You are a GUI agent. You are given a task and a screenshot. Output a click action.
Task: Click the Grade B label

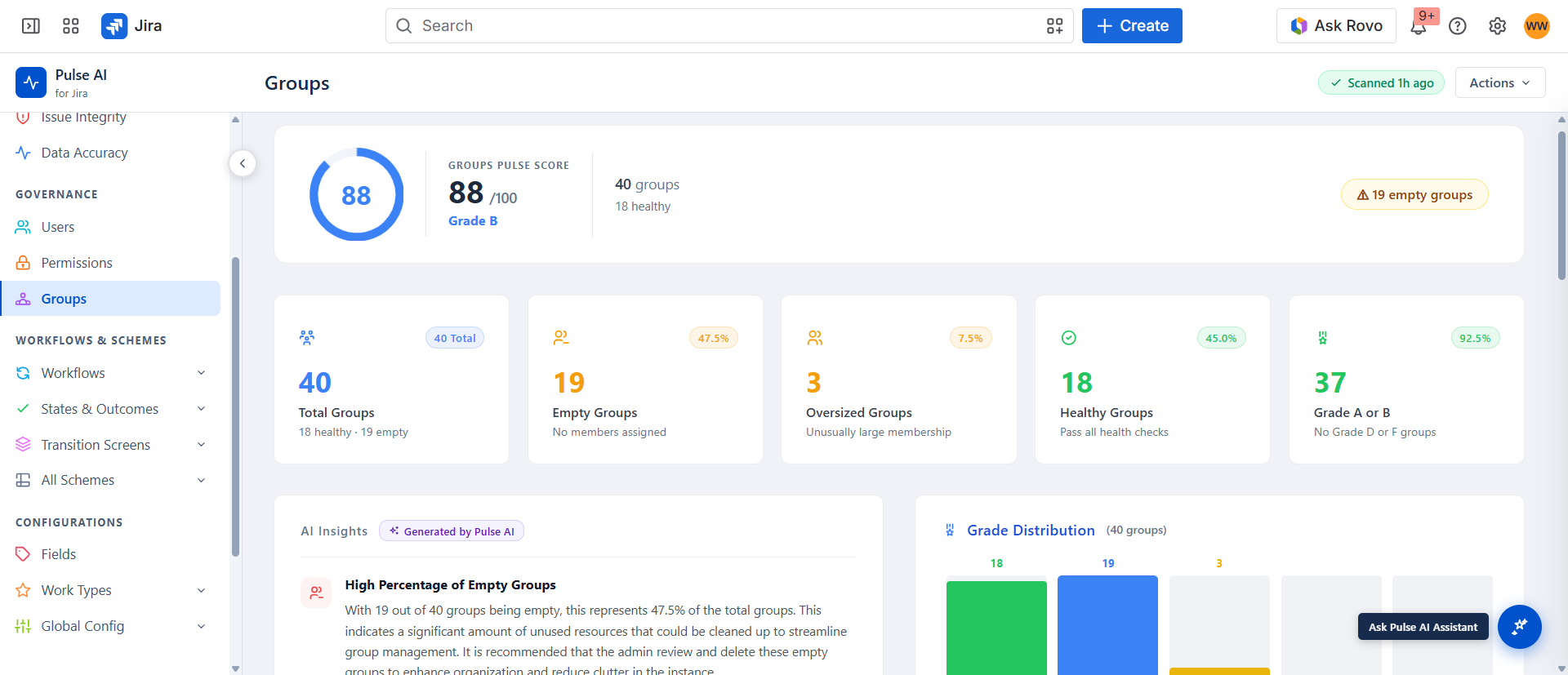[x=473, y=220]
